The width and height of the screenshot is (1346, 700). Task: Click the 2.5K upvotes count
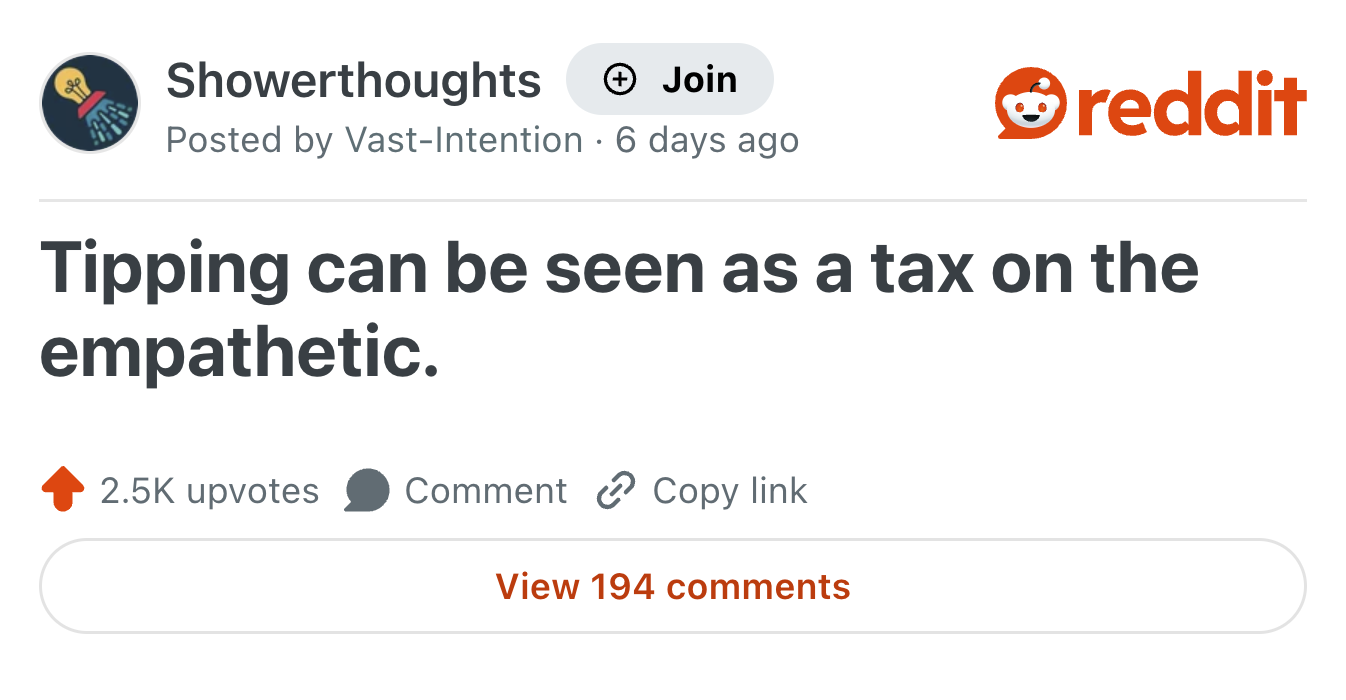(x=210, y=491)
